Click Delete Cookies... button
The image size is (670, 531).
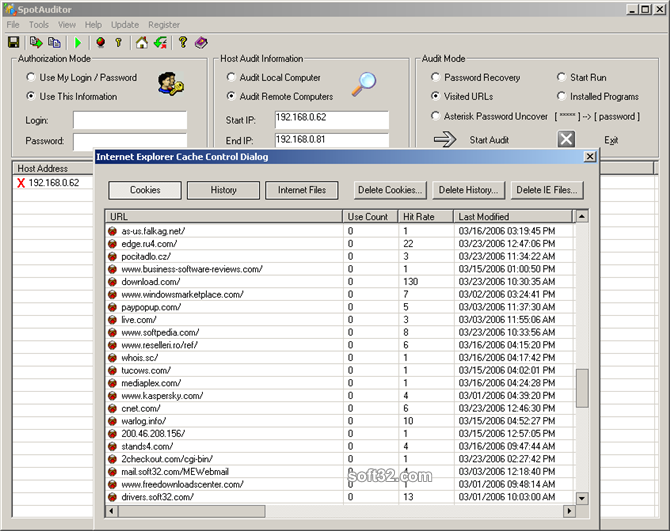(x=390, y=190)
